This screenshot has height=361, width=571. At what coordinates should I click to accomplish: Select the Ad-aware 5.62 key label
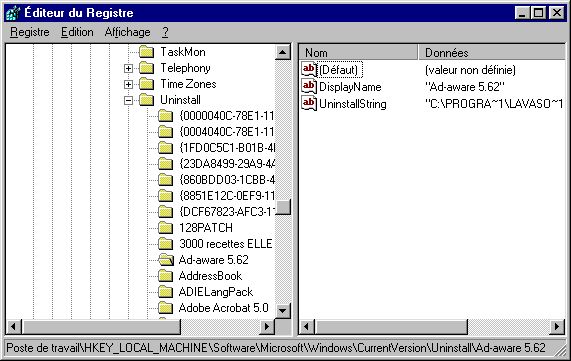pyautogui.click(x=214, y=260)
